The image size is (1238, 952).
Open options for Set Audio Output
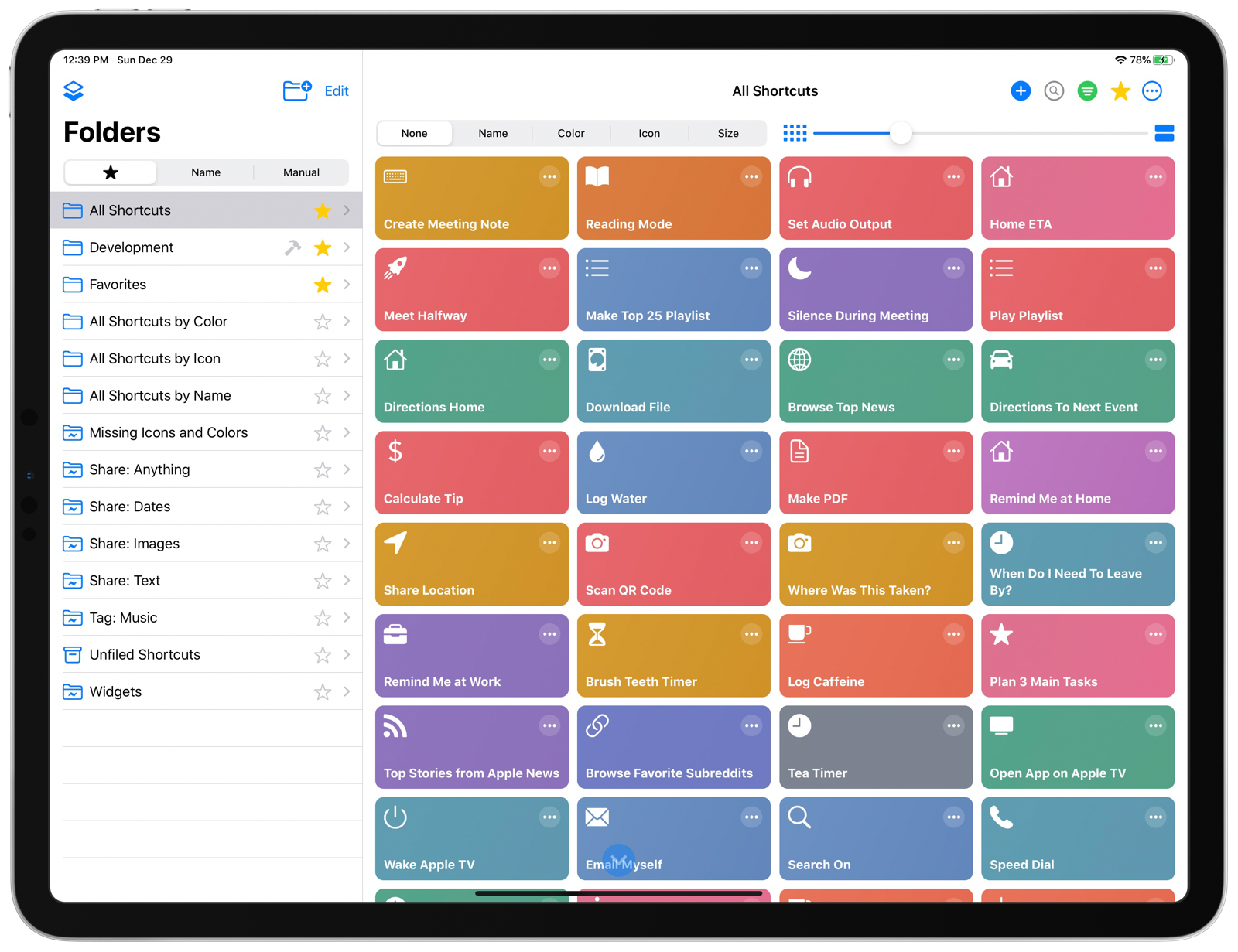953,177
